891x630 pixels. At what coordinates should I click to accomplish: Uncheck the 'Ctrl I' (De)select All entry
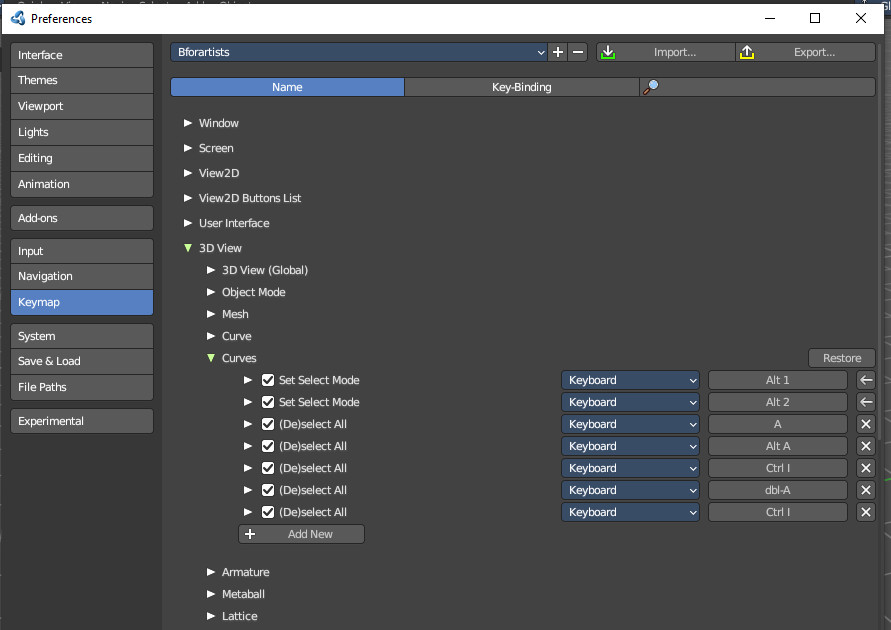[x=268, y=468]
